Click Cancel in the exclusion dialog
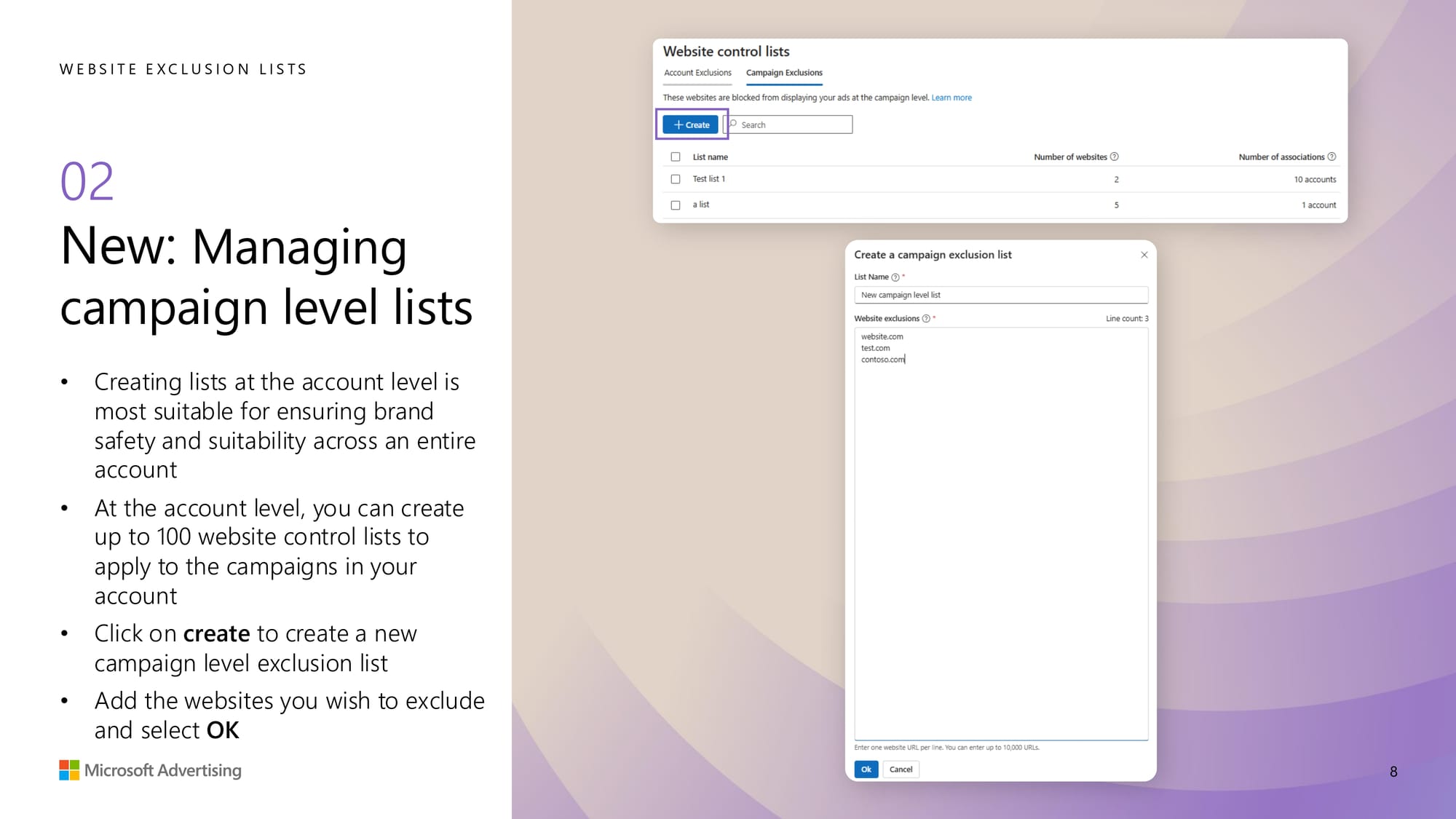1456x819 pixels. point(901,769)
